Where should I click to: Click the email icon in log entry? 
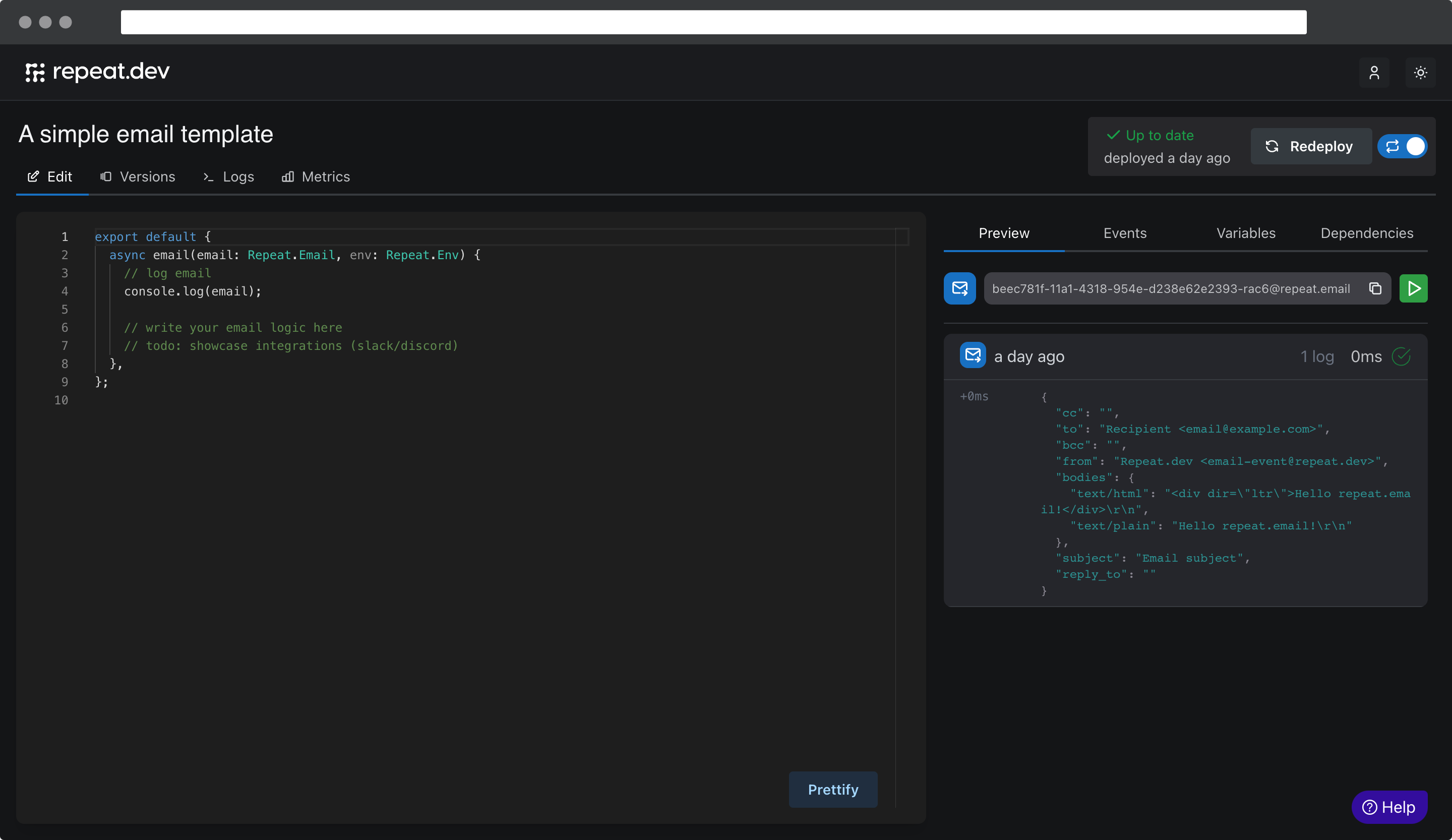[x=973, y=355]
